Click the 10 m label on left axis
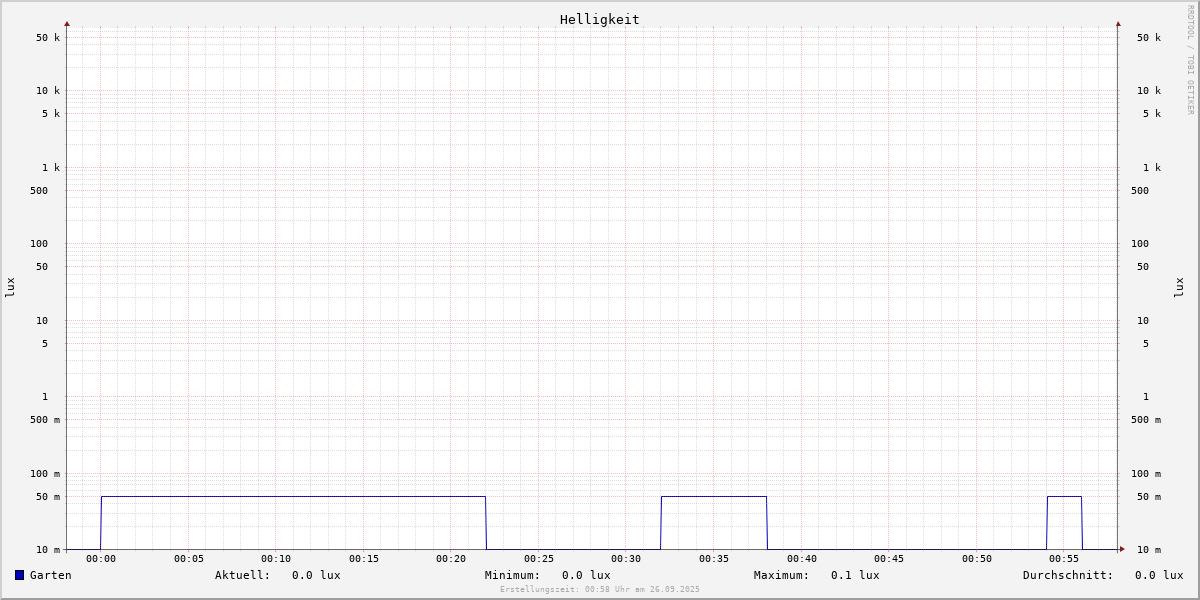 [48, 550]
